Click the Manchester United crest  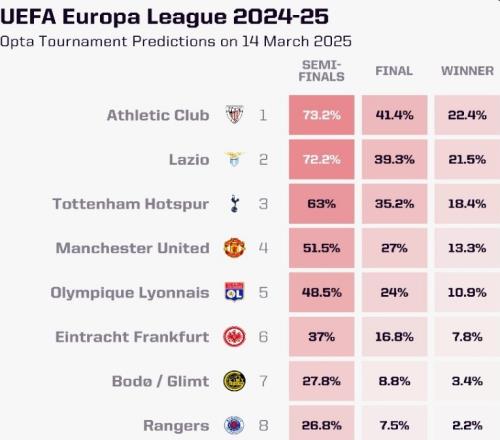click(x=234, y=248)
